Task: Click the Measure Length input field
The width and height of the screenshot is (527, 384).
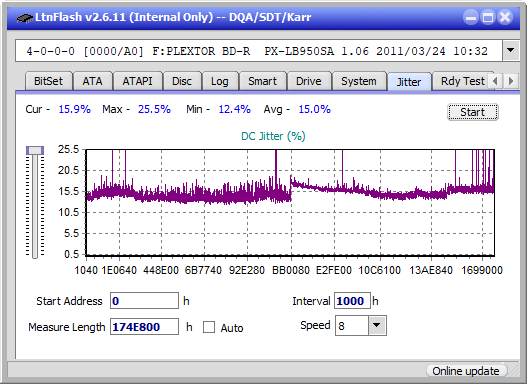Action: pos(145,327)
